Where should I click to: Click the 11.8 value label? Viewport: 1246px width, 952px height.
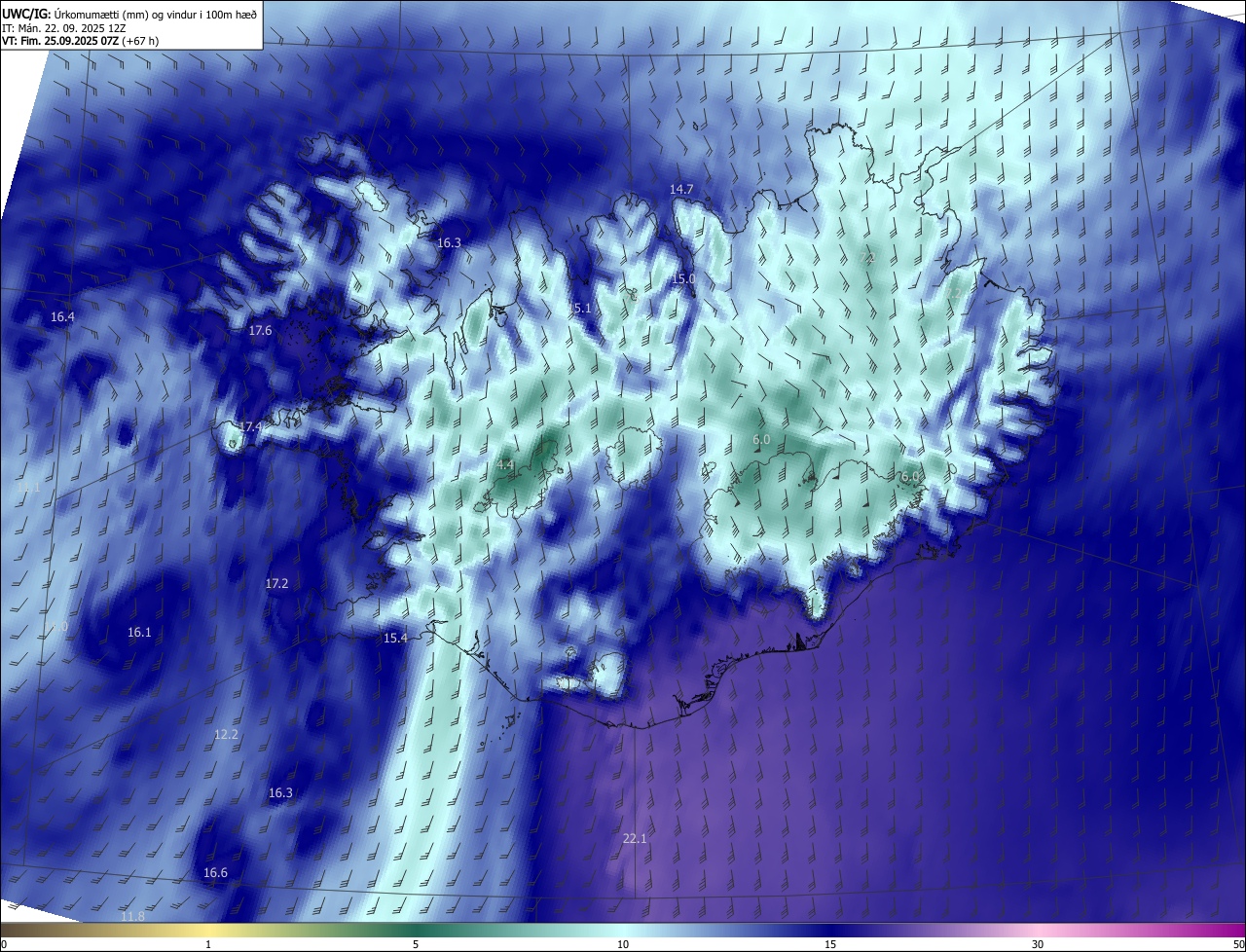(132, 917)
